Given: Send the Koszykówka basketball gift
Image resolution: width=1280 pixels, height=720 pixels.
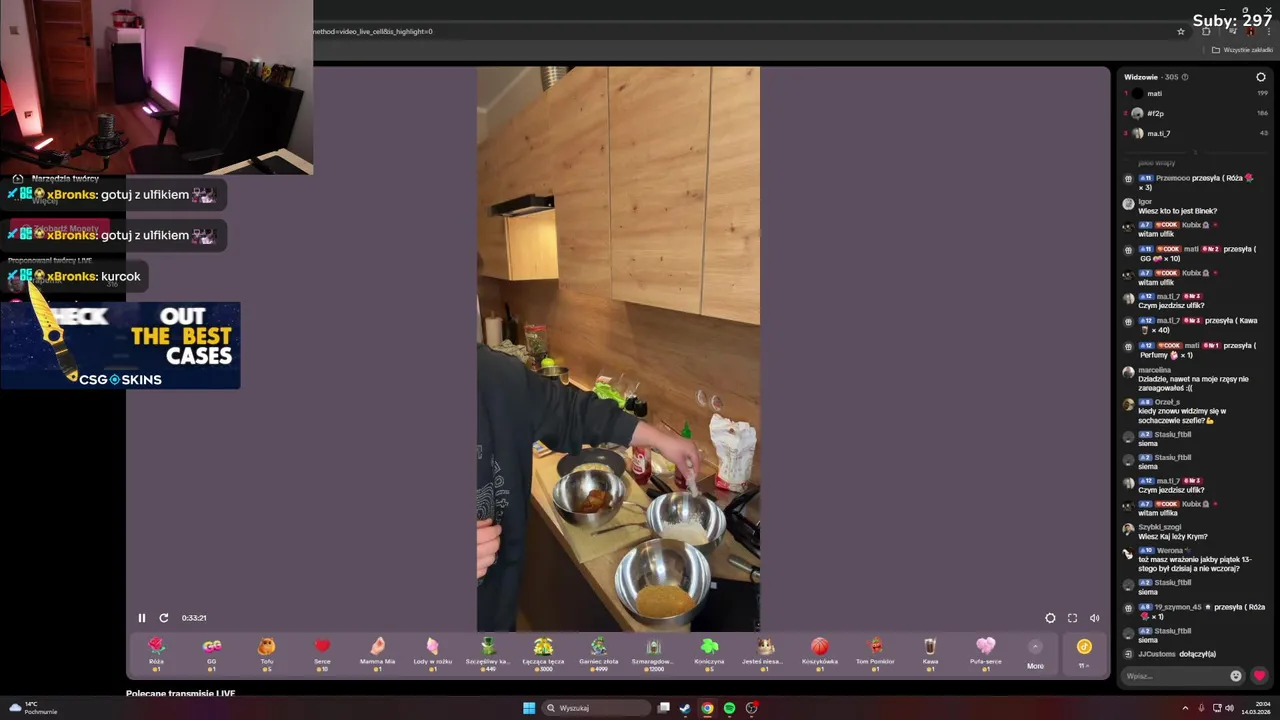Looking at the screenshot, I should 820,653.
